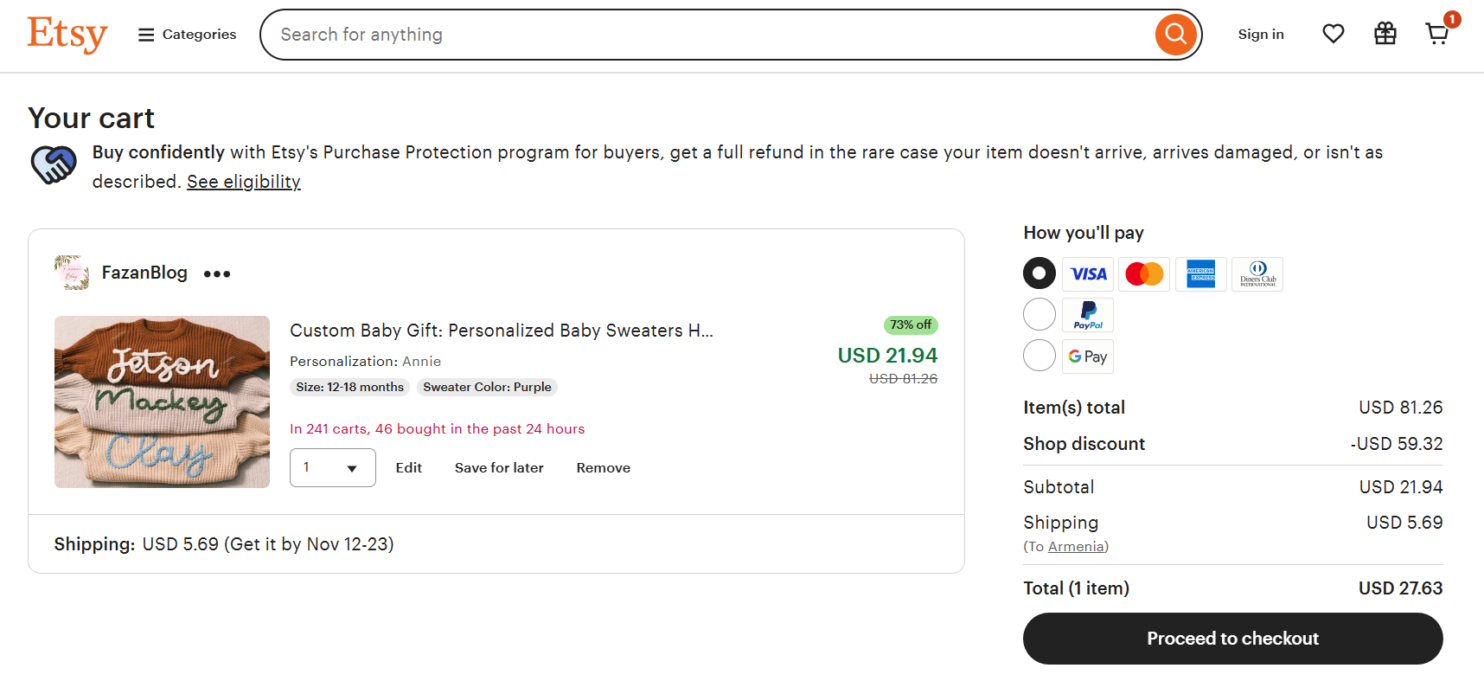Click Sign in

(1260, 33)
